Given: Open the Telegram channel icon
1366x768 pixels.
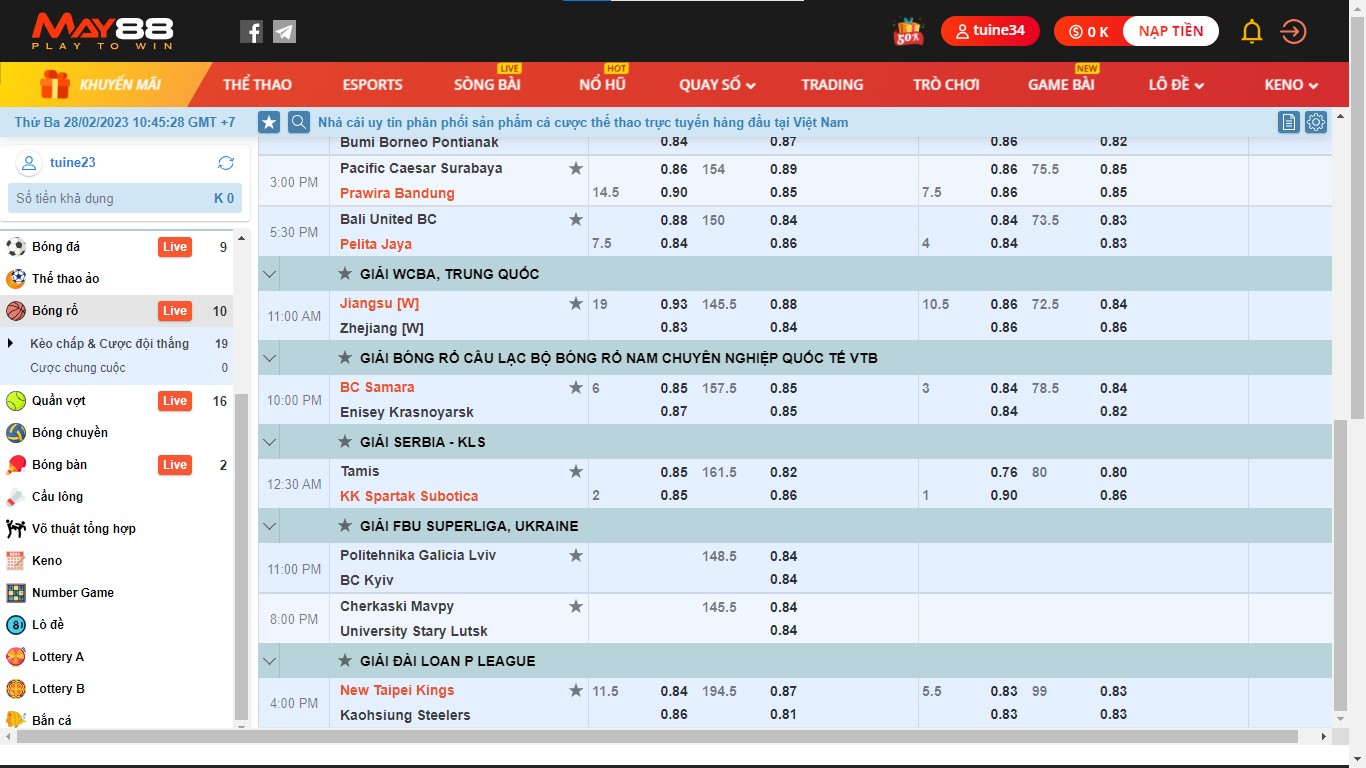Looking at the screenshot, I should tap(284, 32).
